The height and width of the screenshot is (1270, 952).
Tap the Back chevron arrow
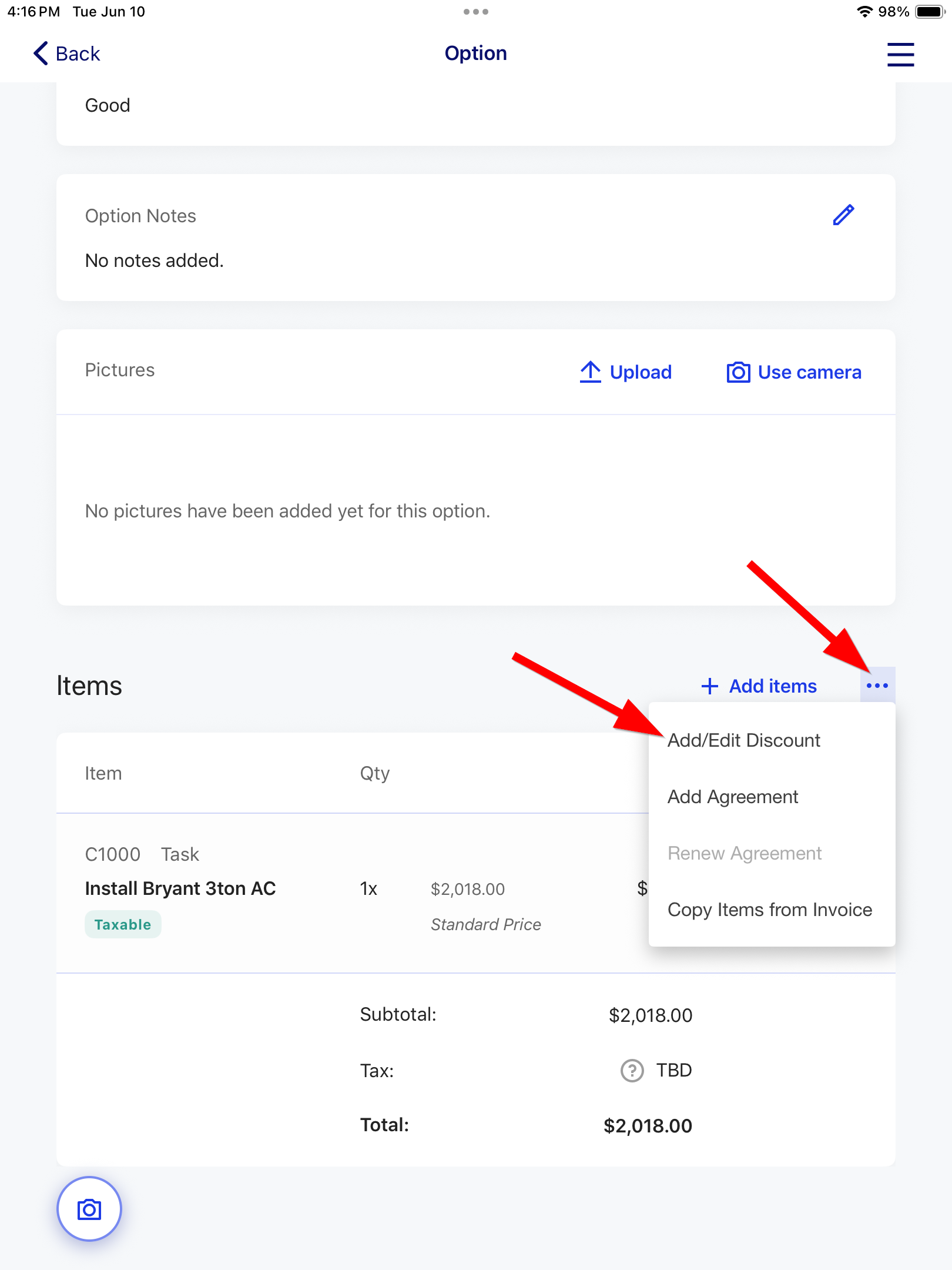(x=41, y=54)
